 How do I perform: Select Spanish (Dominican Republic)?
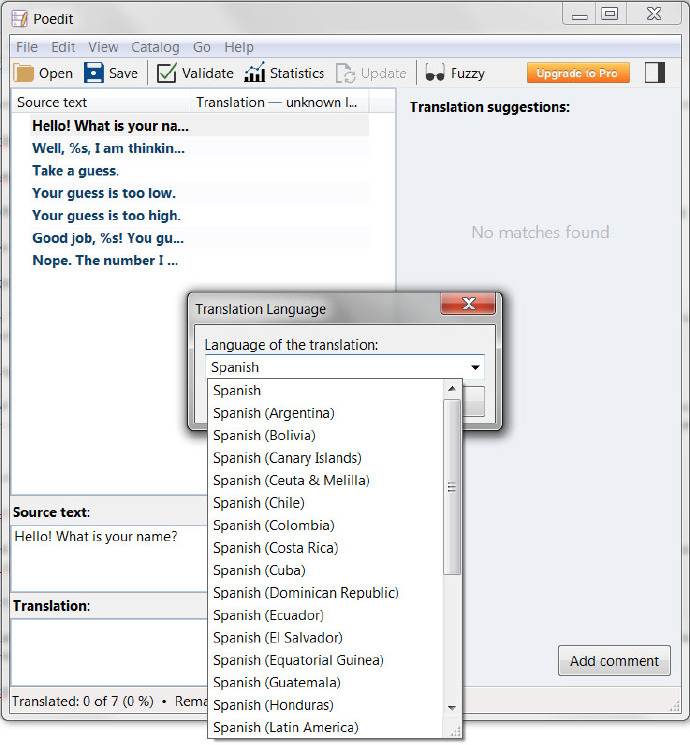[x=326, y=592]
